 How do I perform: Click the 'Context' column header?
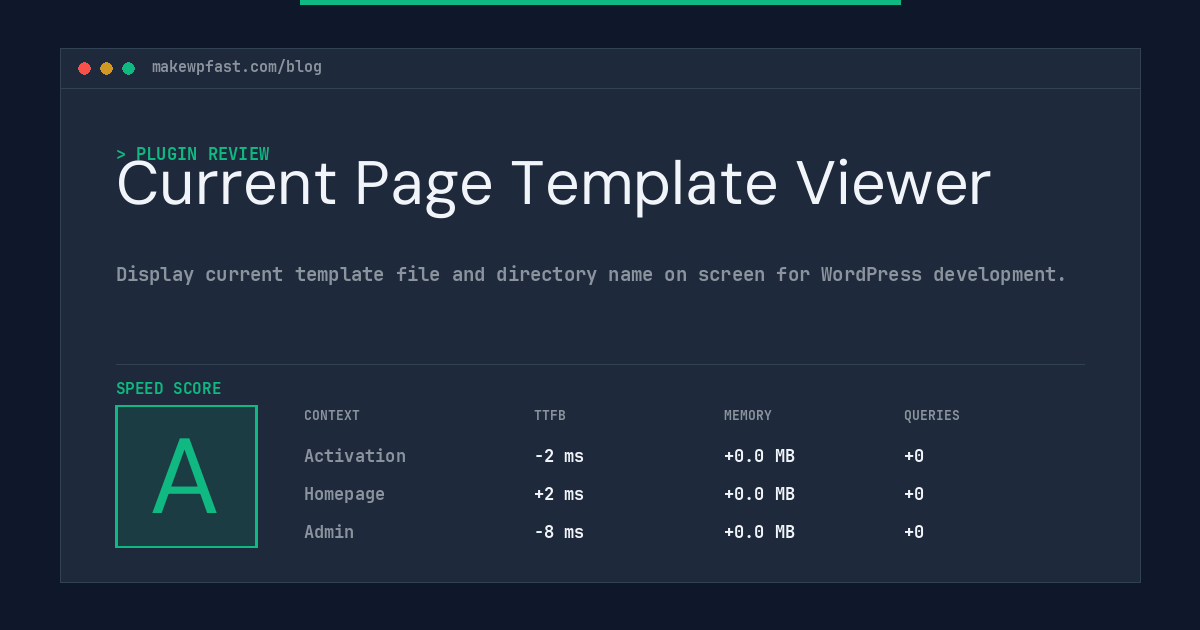[332, 416]
